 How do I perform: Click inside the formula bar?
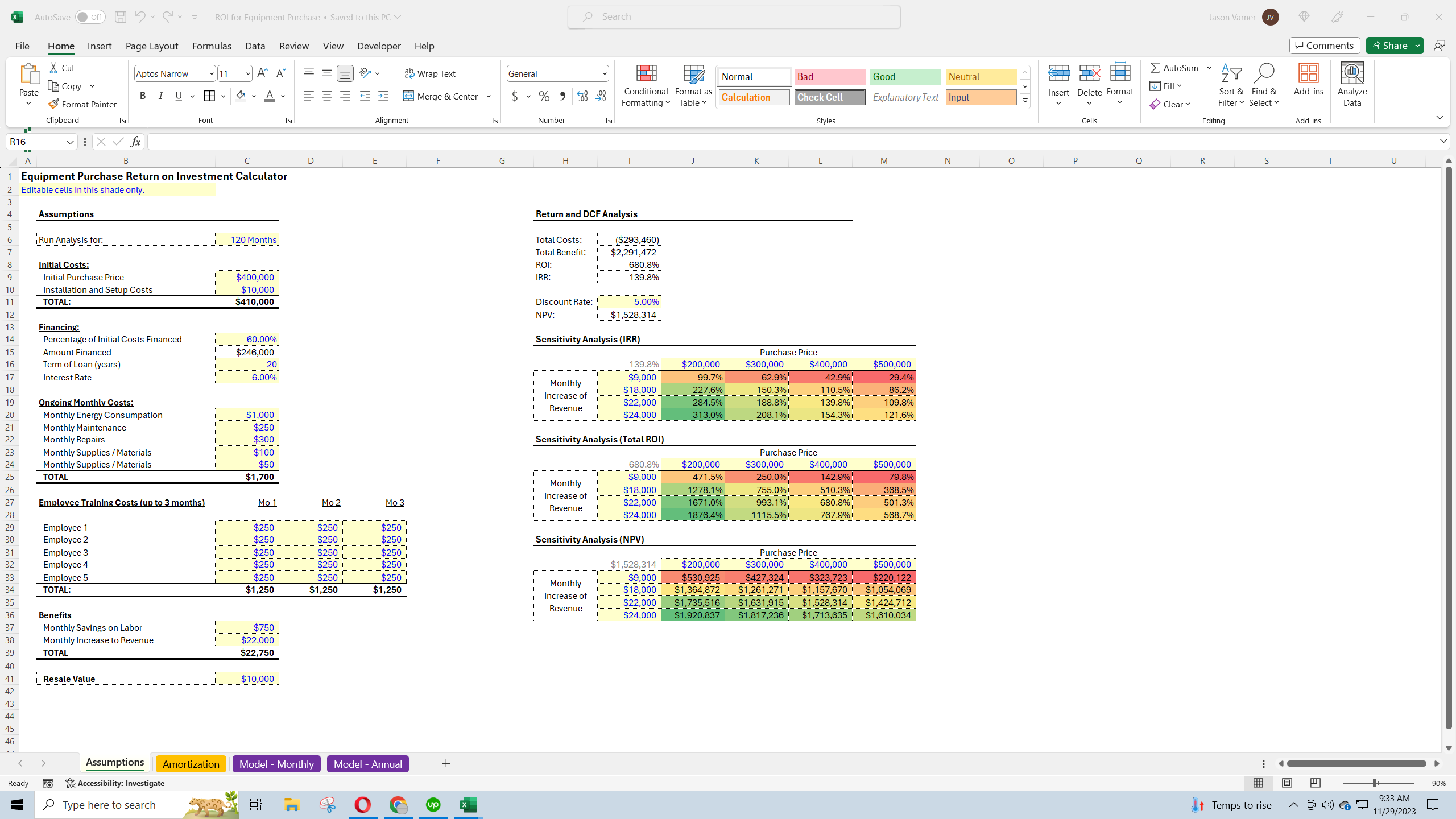point(455,141)
